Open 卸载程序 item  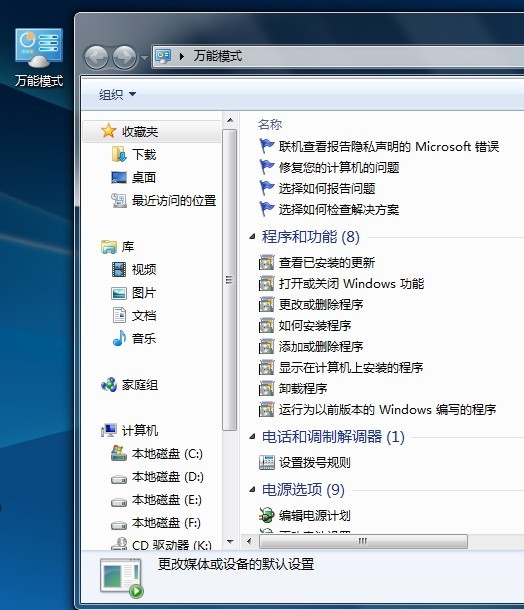point(303,389)
